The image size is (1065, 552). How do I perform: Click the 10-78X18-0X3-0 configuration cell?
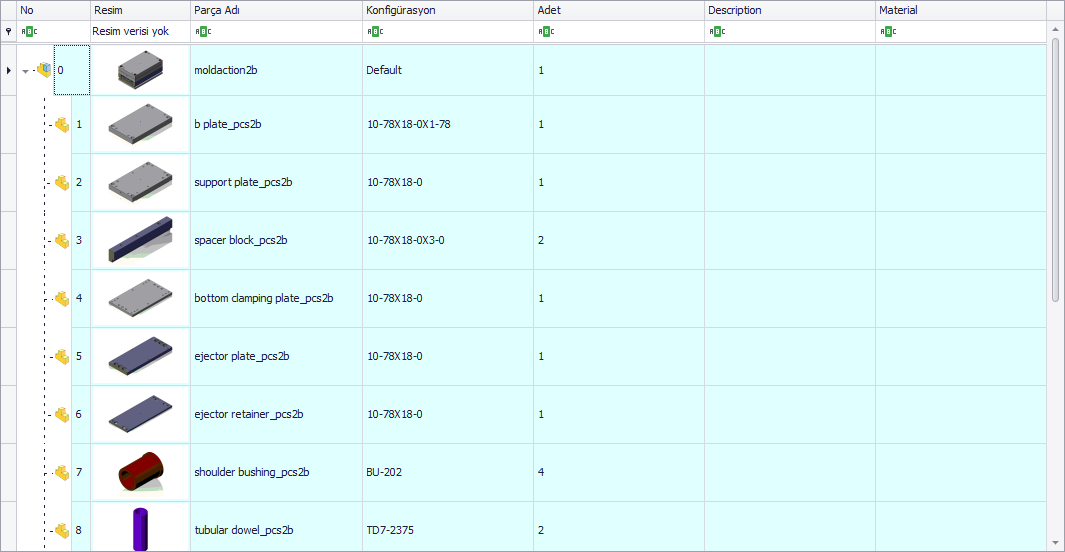pyautogui.click(x=448, y=240)
